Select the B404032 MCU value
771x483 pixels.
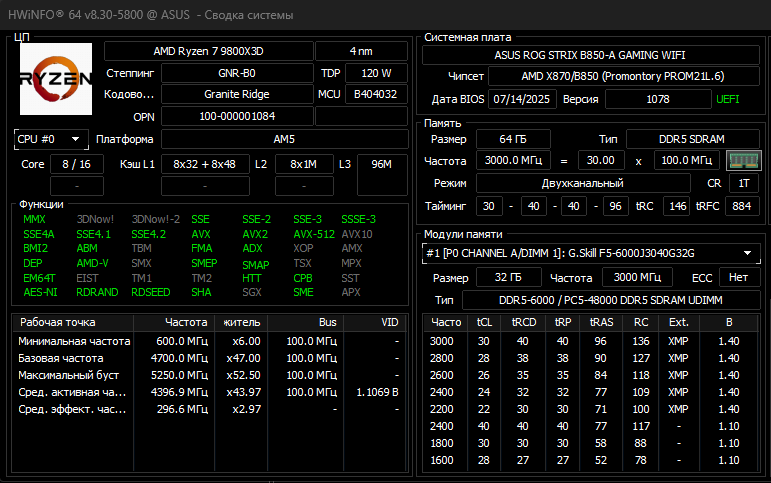pyautogui.click(x=376, y=94)
